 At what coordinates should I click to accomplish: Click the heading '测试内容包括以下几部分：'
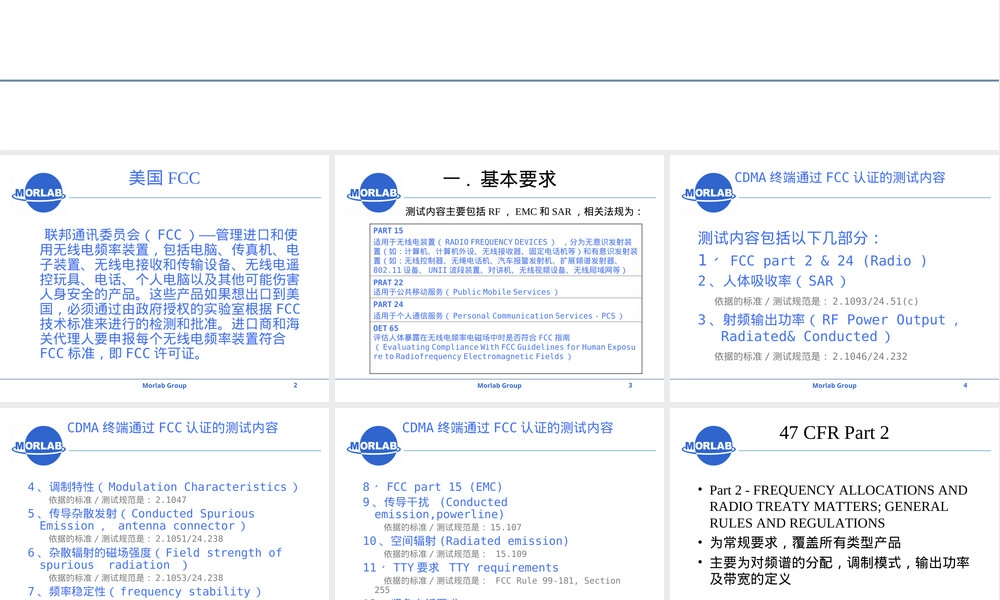790,238
